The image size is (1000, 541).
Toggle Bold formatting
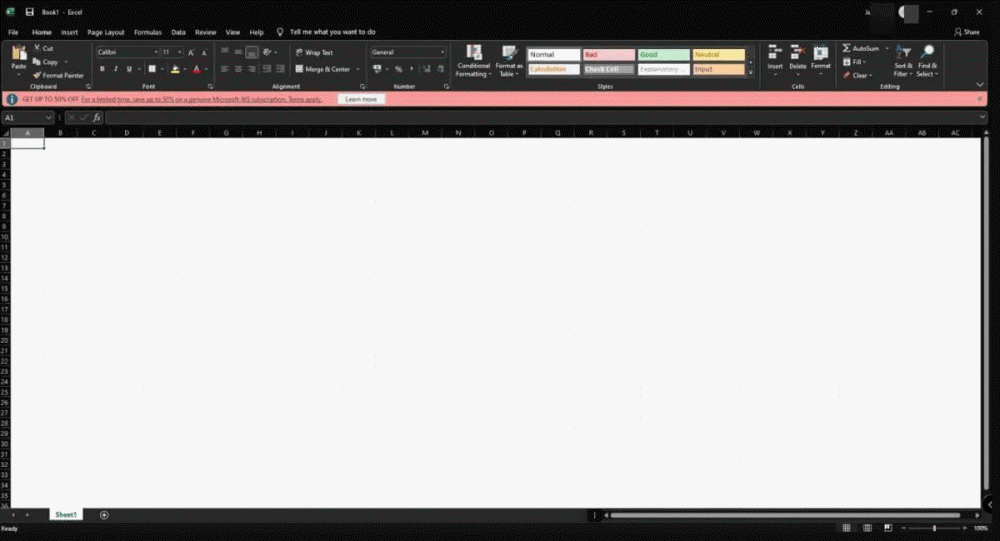(x=102, y=69)
